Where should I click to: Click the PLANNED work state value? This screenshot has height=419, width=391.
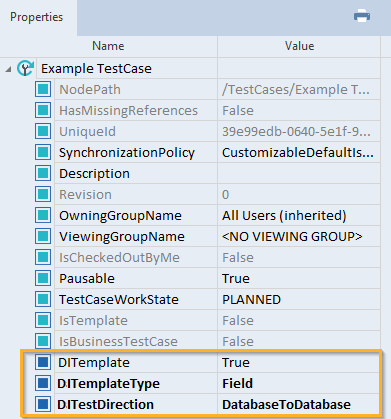coord(251,299)
